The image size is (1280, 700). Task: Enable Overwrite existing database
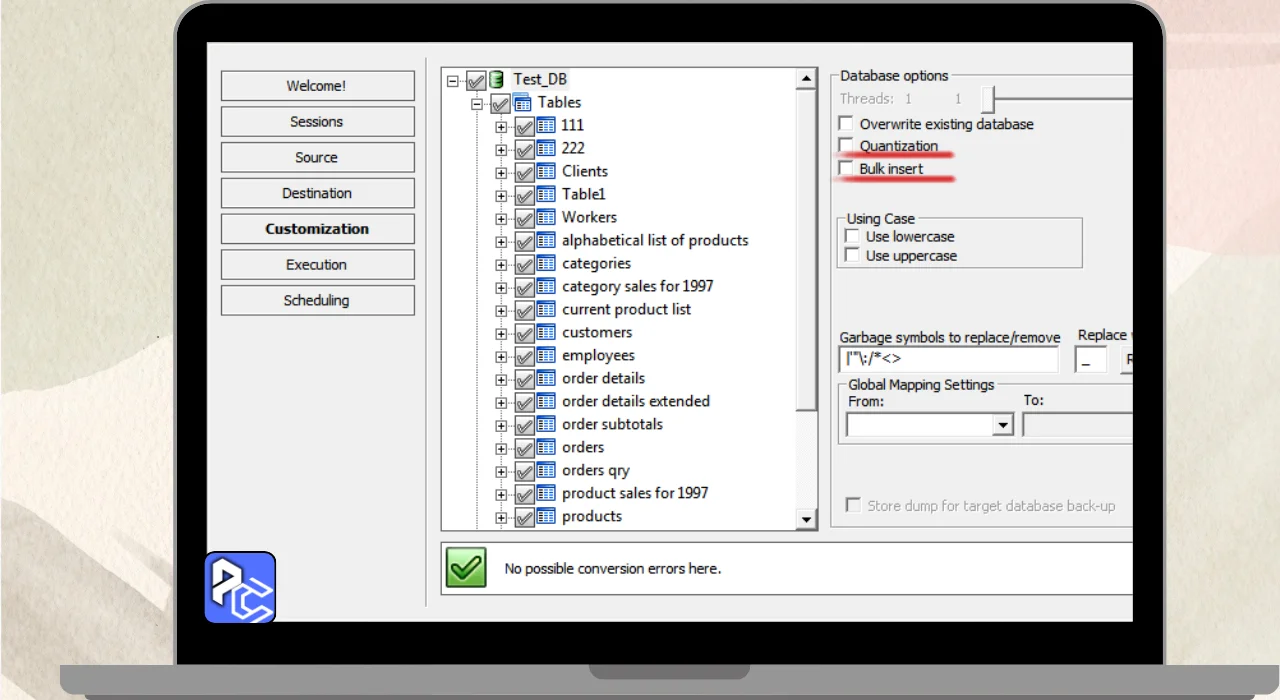pyautogui.click(x=847, y=124)
